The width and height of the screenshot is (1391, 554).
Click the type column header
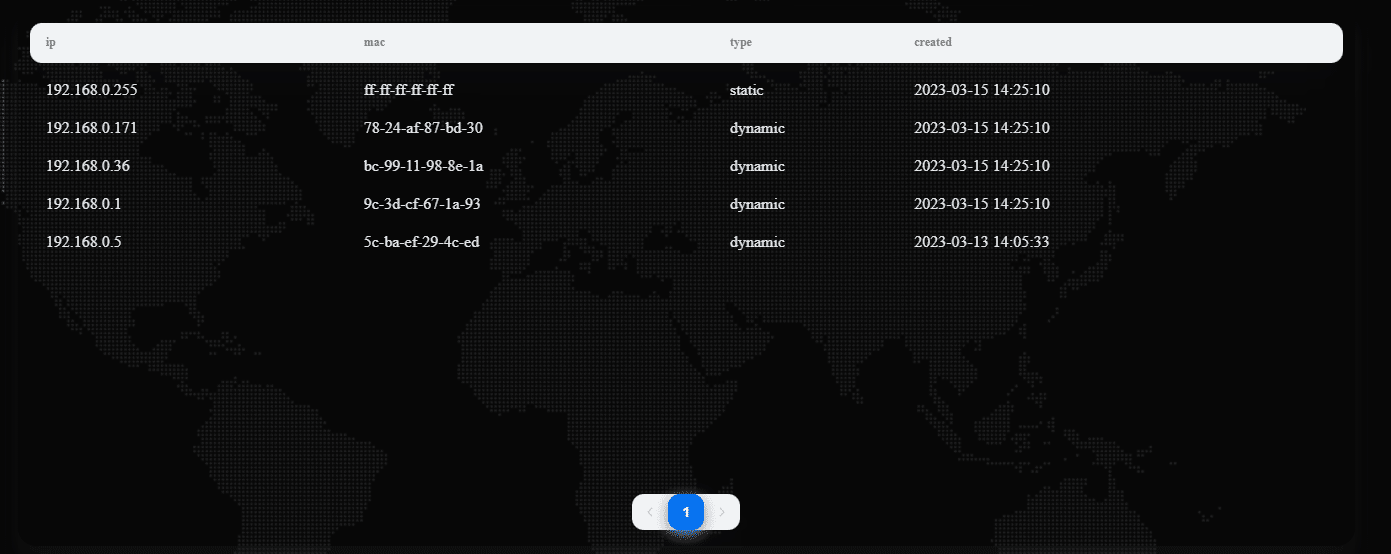click(x=740, y=43)
